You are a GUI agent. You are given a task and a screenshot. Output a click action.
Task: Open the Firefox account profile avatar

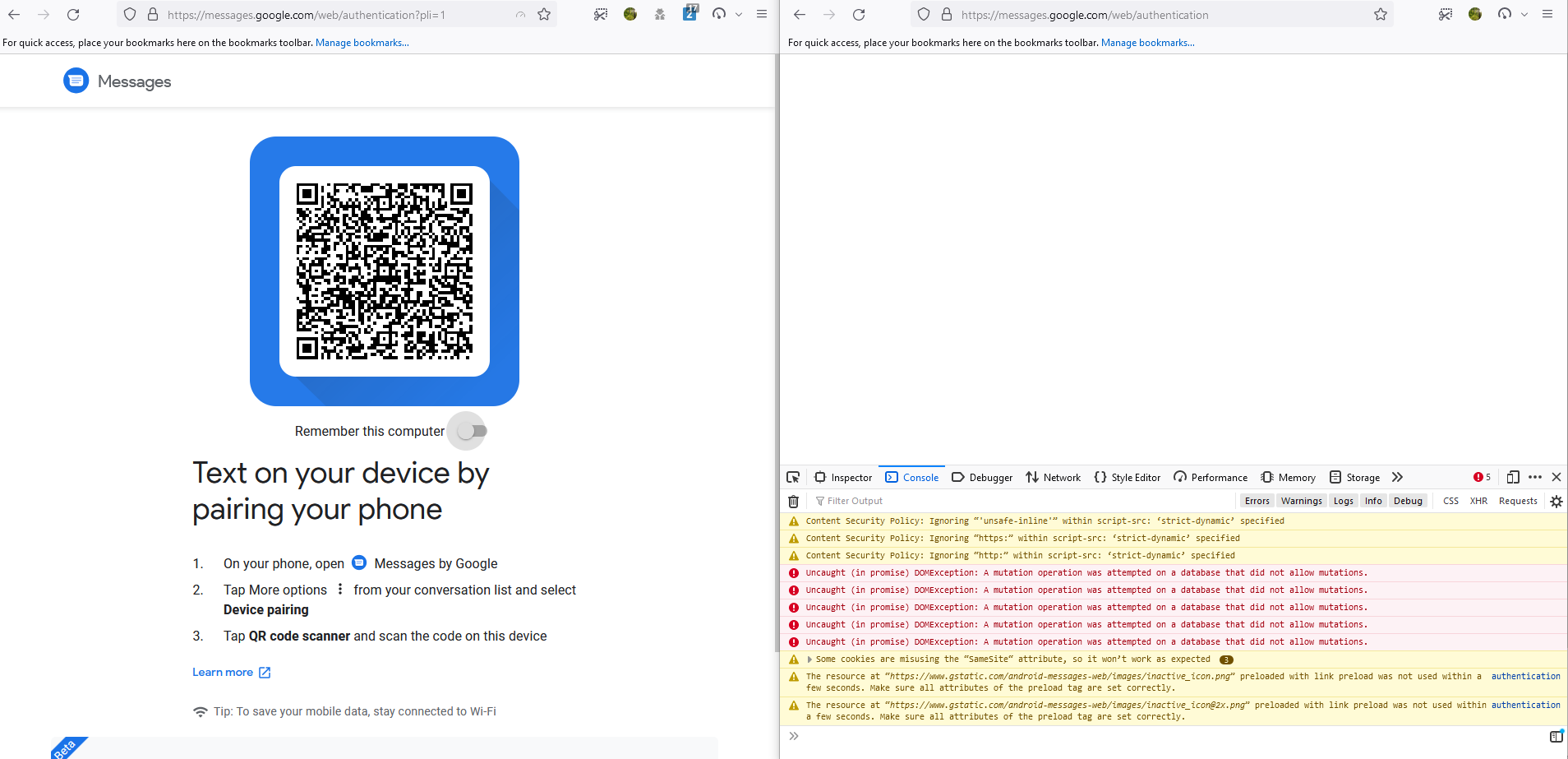click(630, 14)
